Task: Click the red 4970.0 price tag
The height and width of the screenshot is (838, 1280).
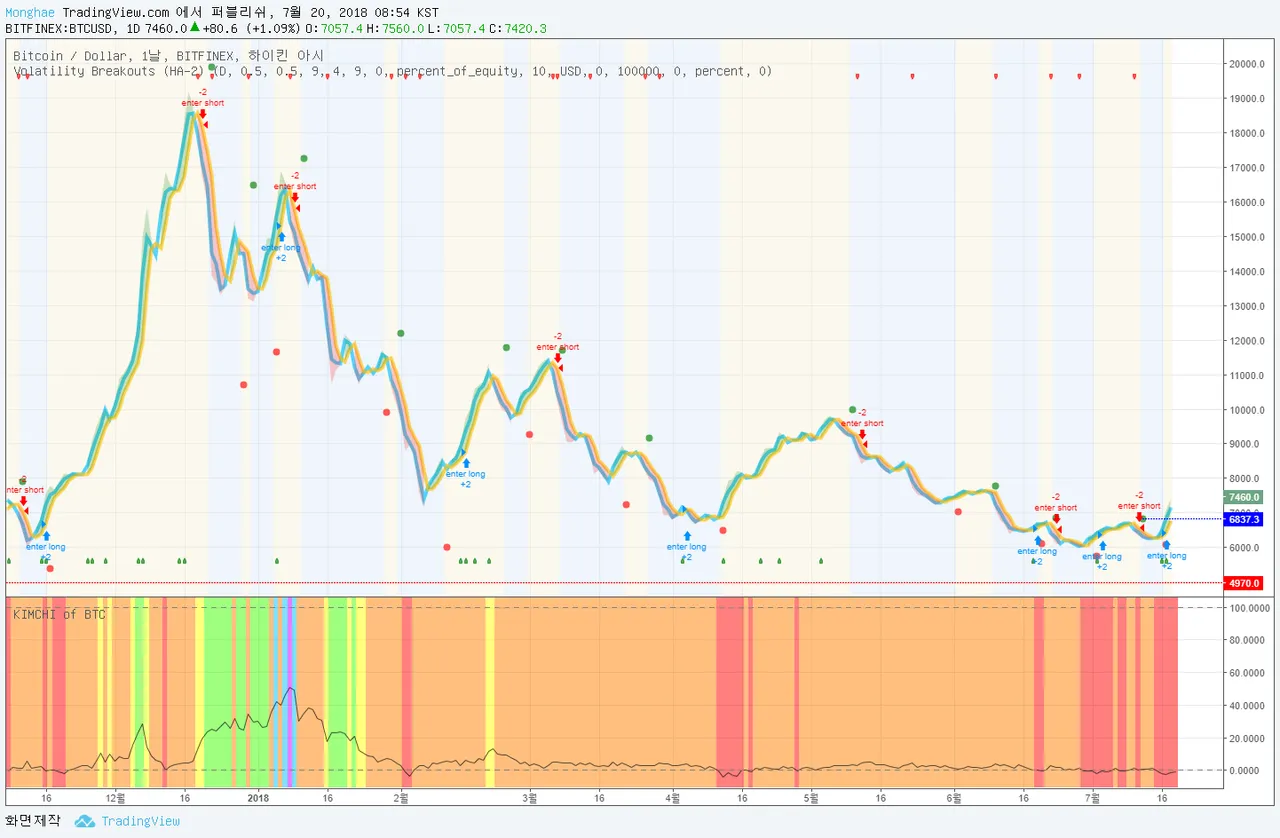Action: 1243,583
